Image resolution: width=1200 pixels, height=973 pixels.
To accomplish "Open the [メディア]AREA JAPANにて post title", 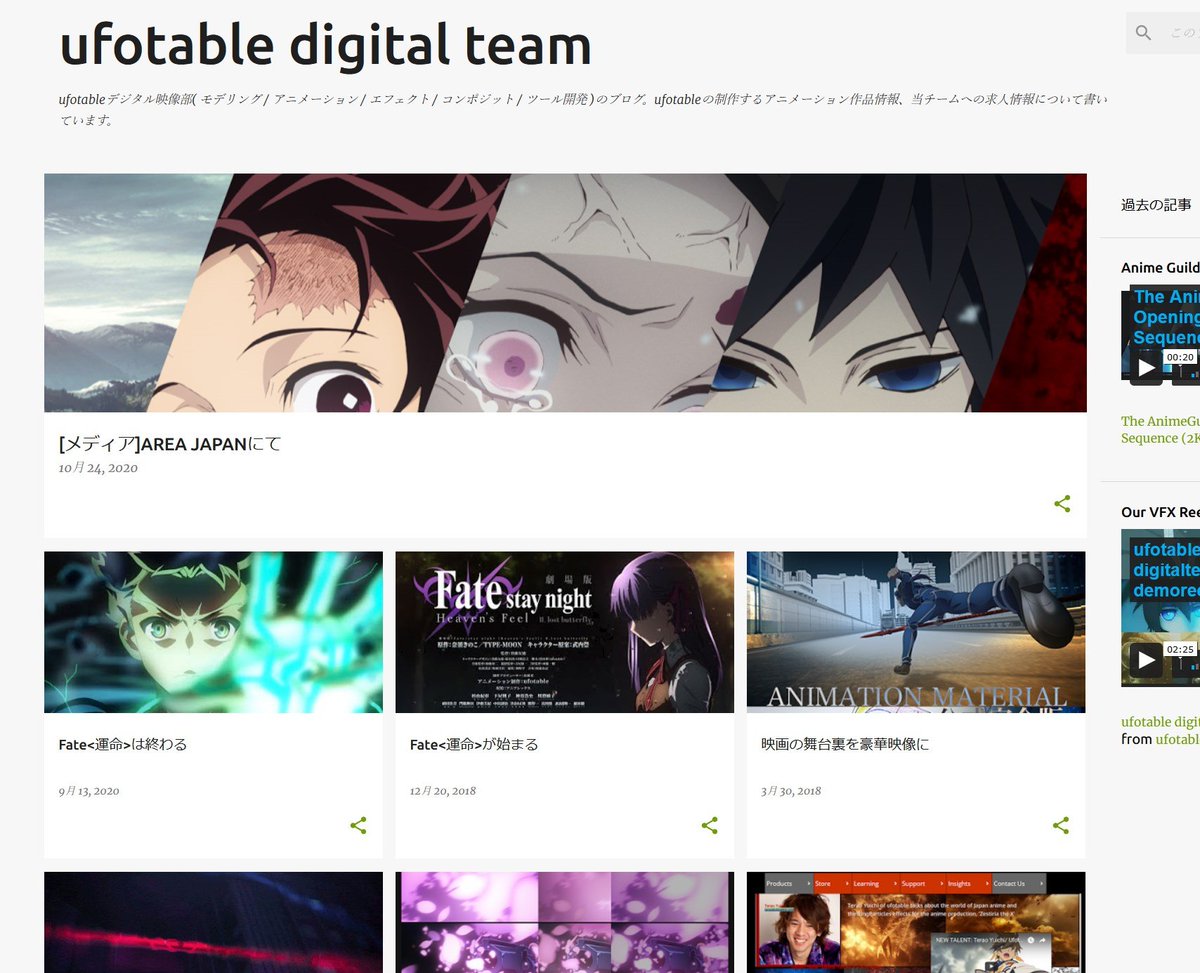I will coord(170,443).
